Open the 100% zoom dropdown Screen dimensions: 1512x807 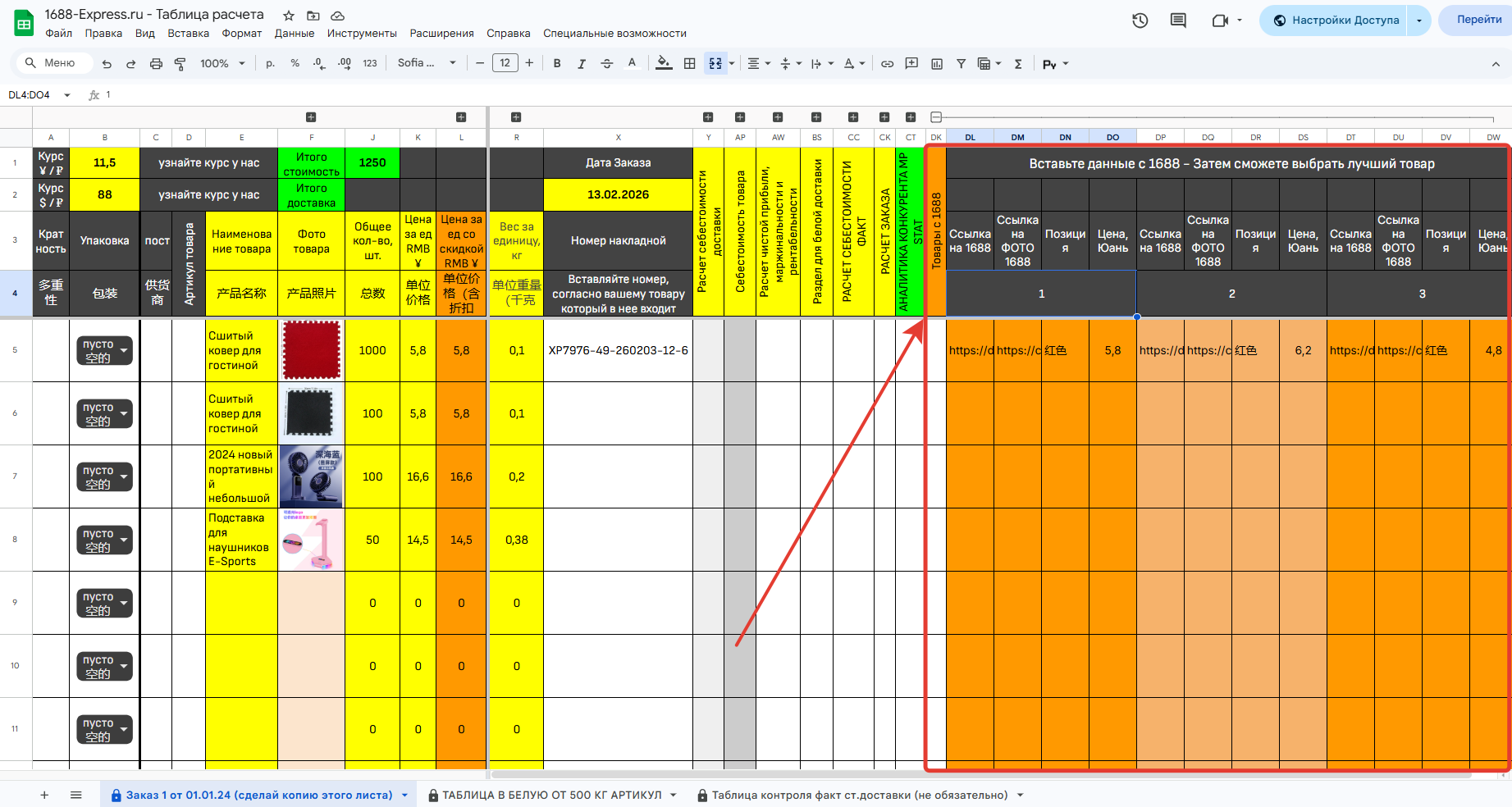[x=222, y=64]
